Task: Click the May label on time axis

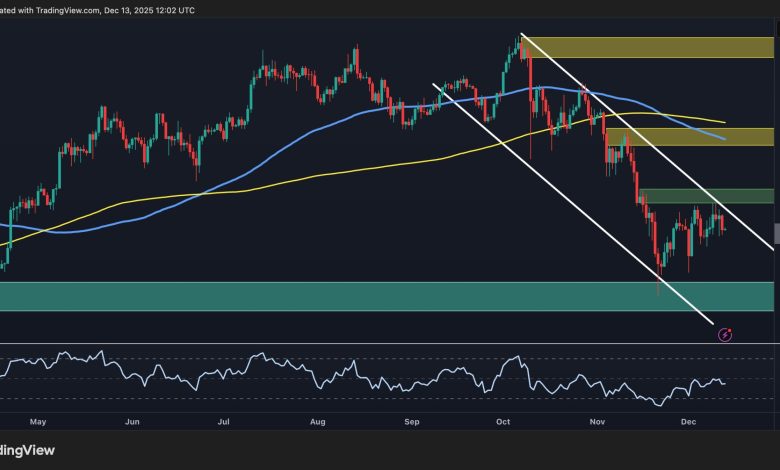Action: pos(38,422)
